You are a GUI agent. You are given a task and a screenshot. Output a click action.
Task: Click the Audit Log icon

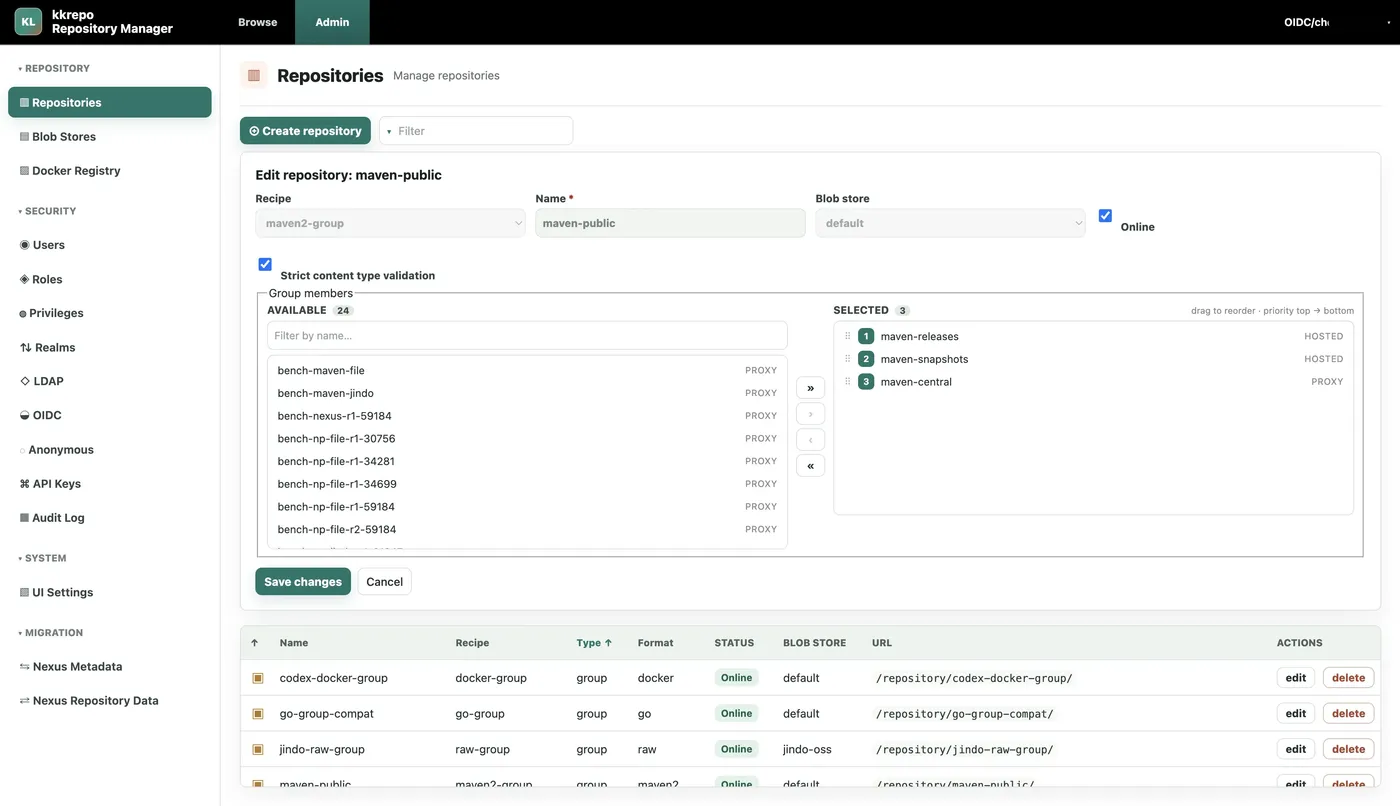(24, 518)
